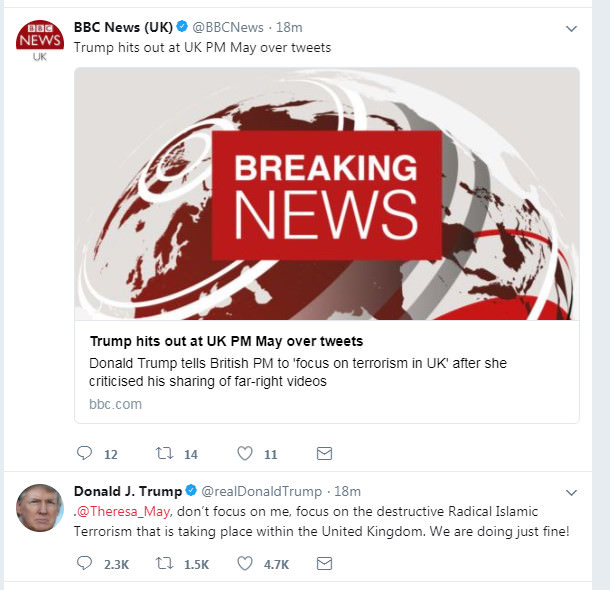Retweet the BBC News tweet
The image size is (610, 590).
(165, 453)
